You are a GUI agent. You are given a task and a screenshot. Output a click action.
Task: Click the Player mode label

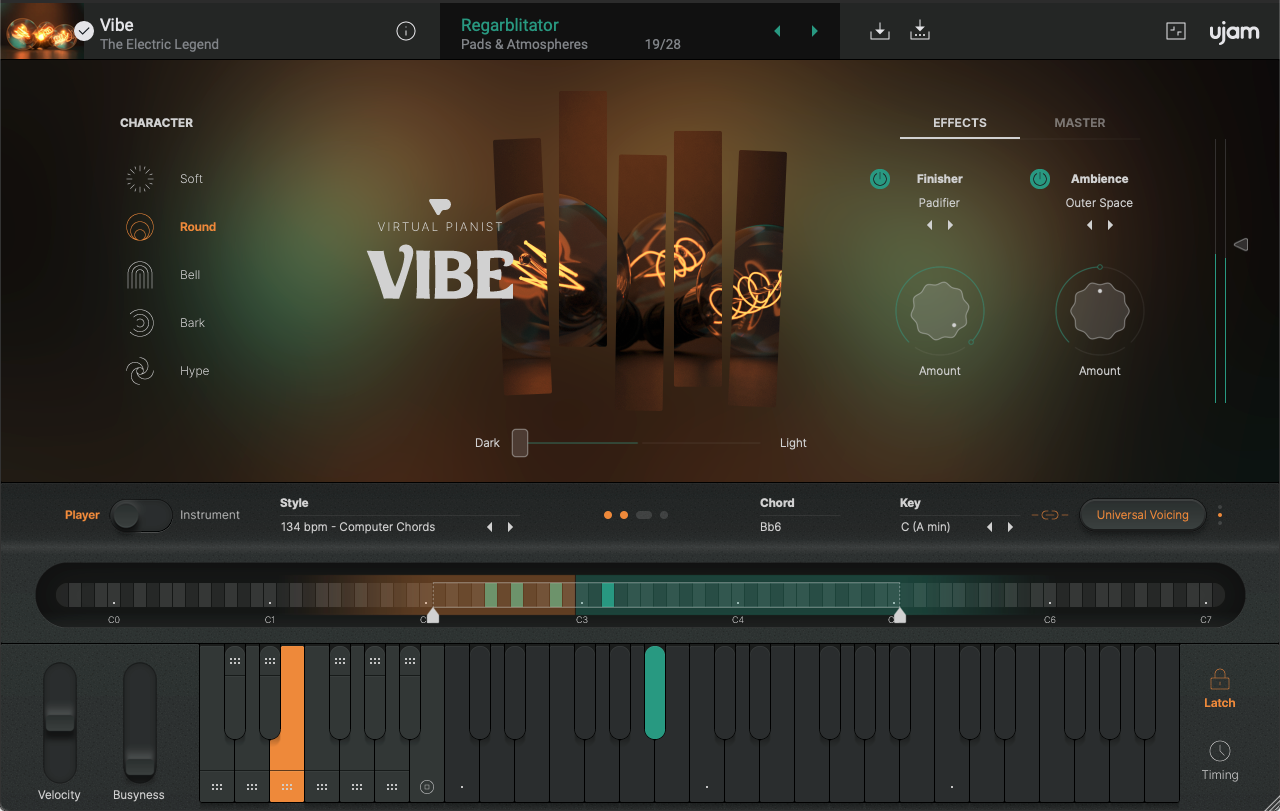[82, 515]
